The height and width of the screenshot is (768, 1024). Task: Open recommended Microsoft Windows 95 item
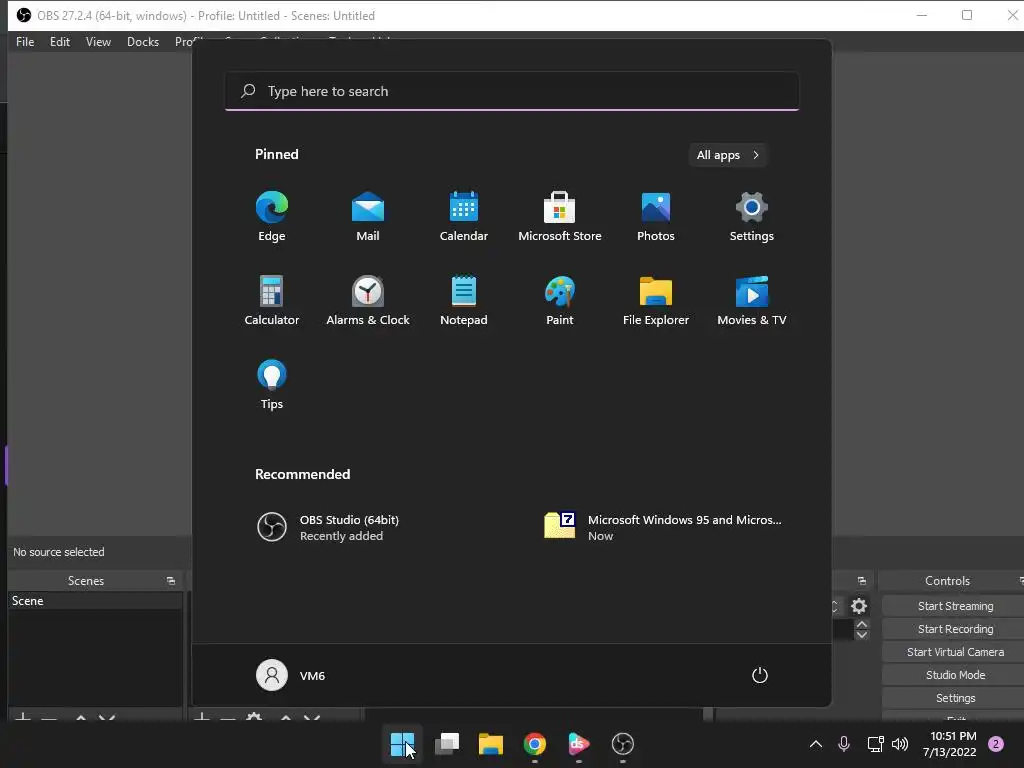point(664,527)
